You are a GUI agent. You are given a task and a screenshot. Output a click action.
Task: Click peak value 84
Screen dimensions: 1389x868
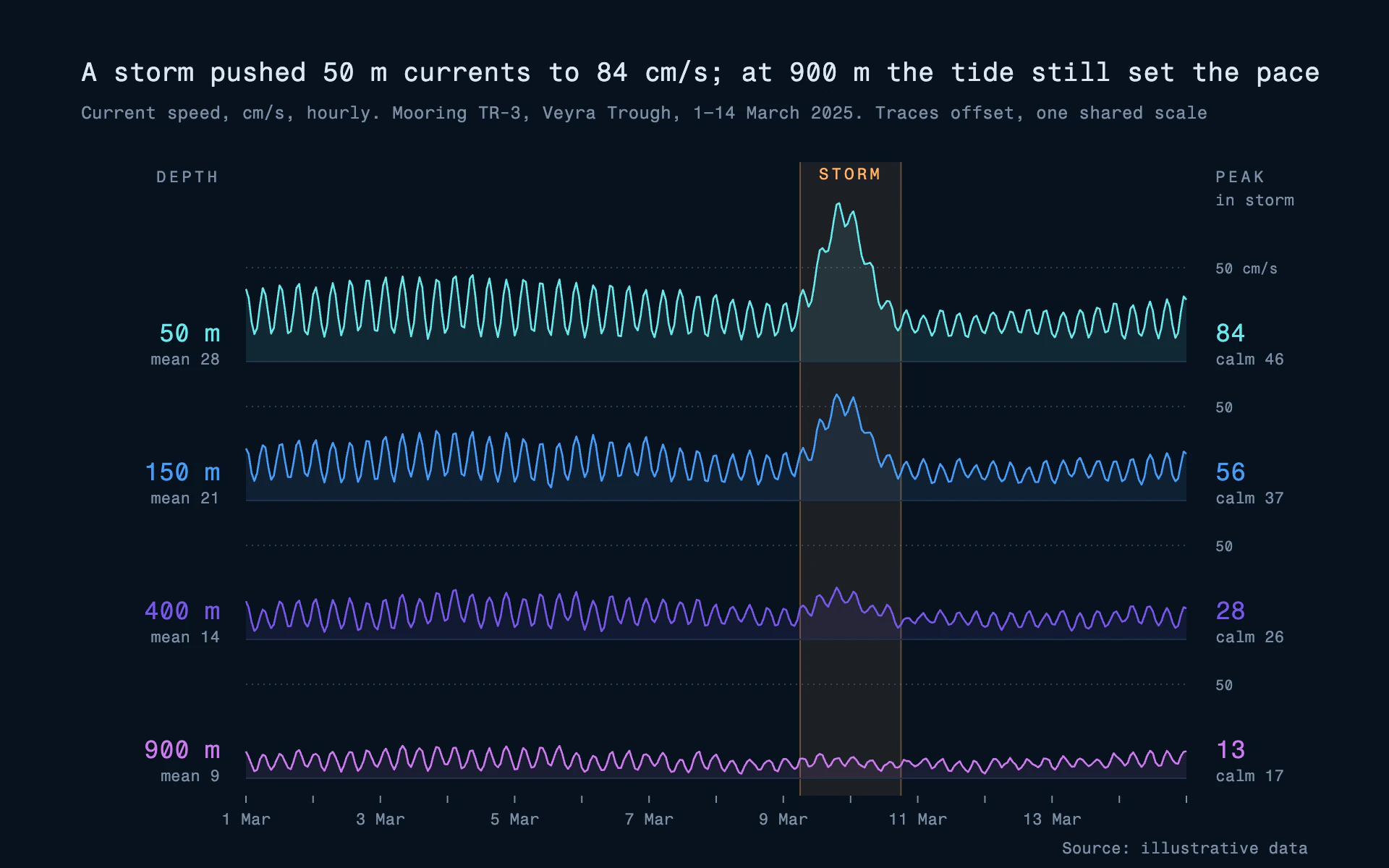[x=1231, y=333]
